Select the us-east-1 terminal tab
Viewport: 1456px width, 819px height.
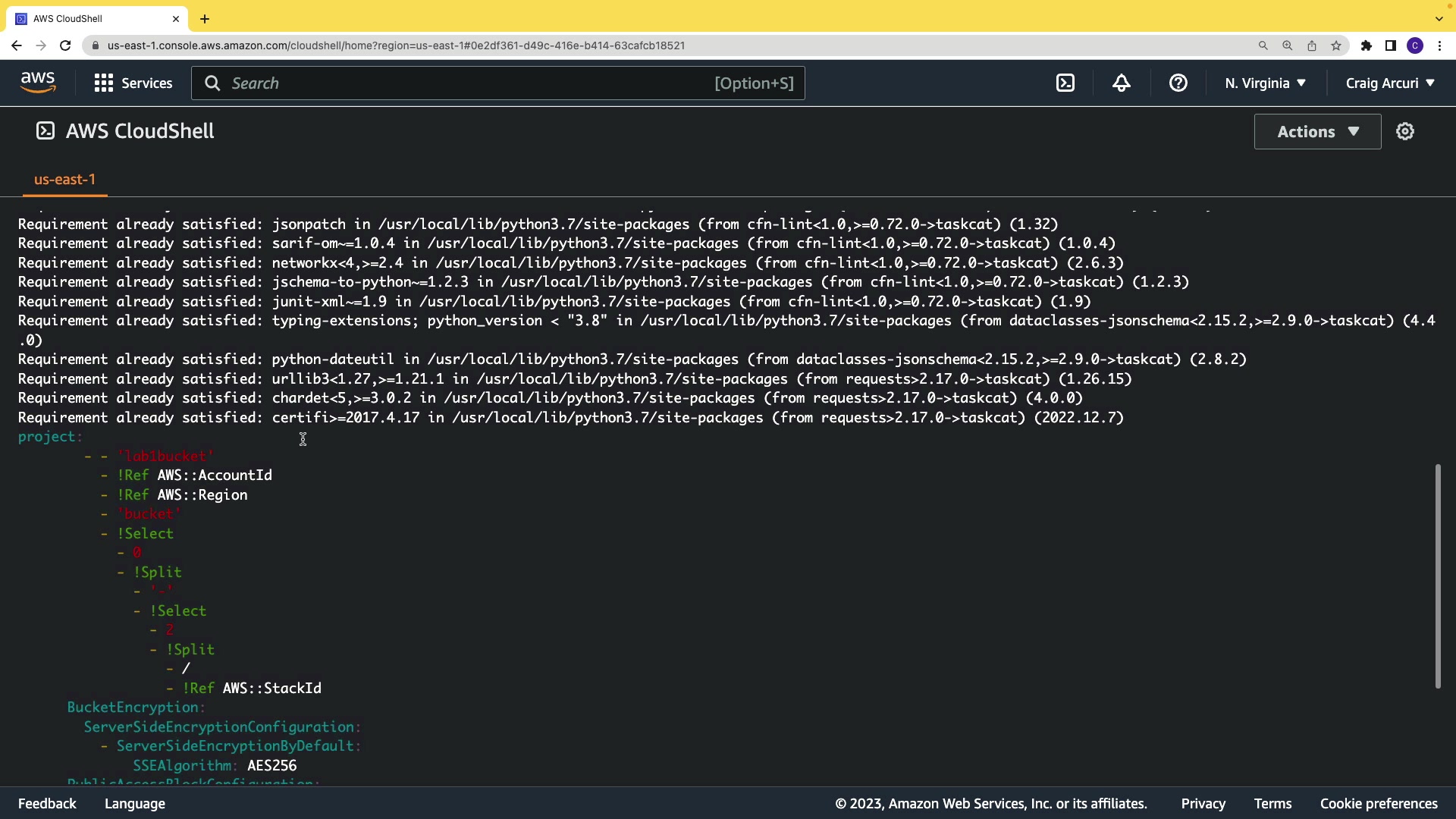[64, 180]
